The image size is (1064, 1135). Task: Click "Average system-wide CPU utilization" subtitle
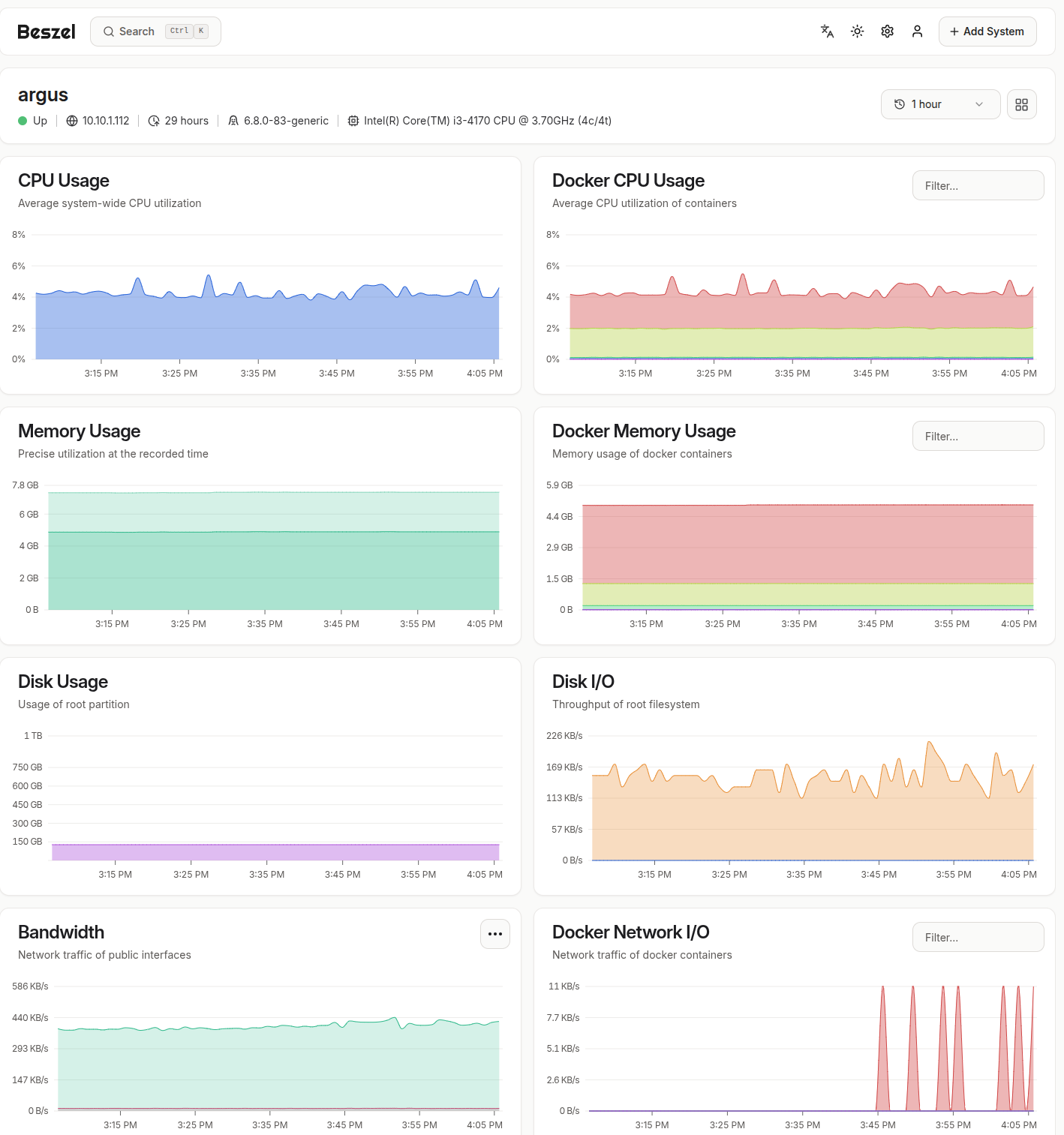(110, 203)
